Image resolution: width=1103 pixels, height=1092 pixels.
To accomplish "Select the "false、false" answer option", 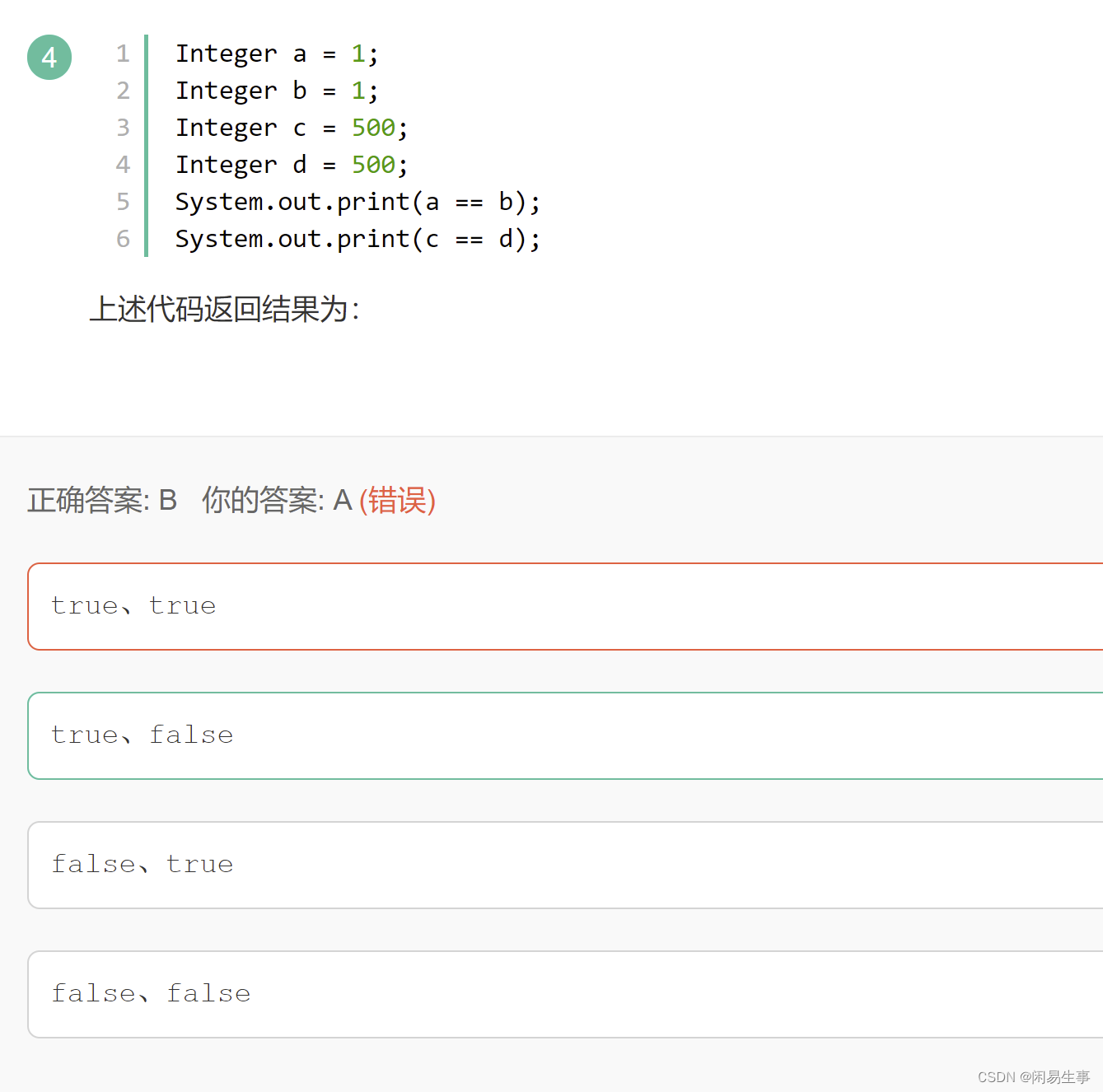I will point(564,994).
